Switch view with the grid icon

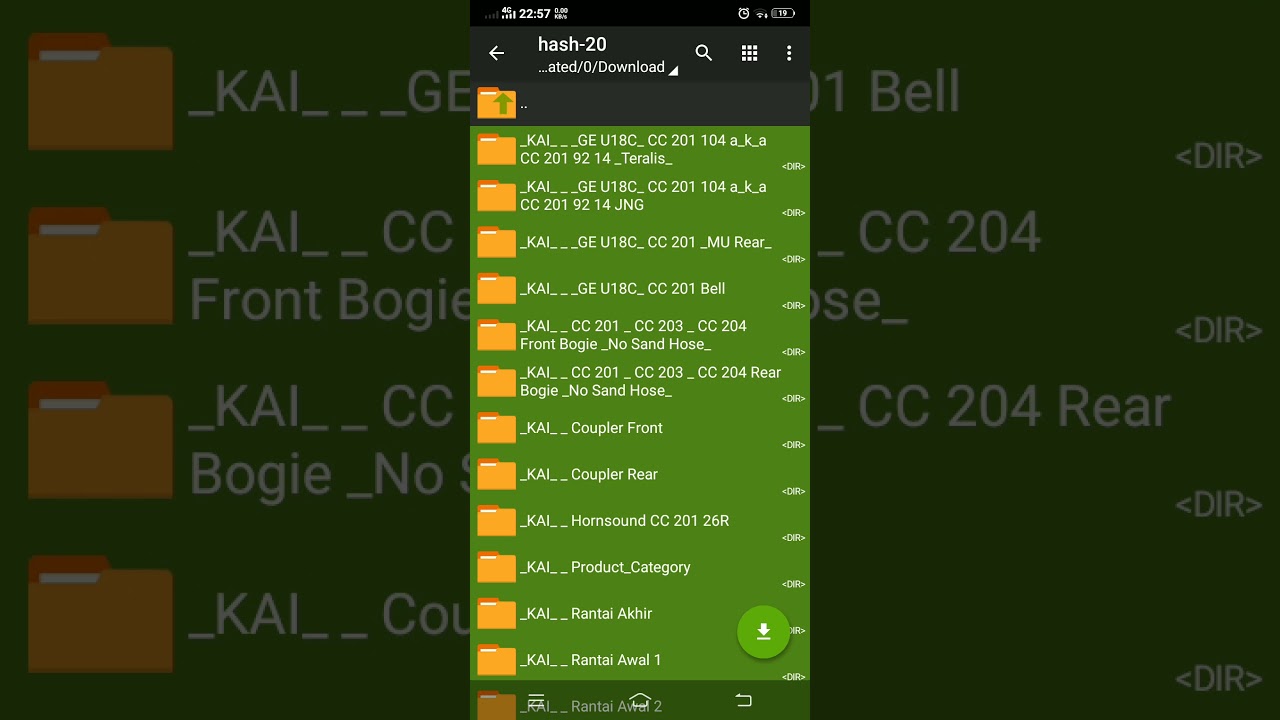749,53
